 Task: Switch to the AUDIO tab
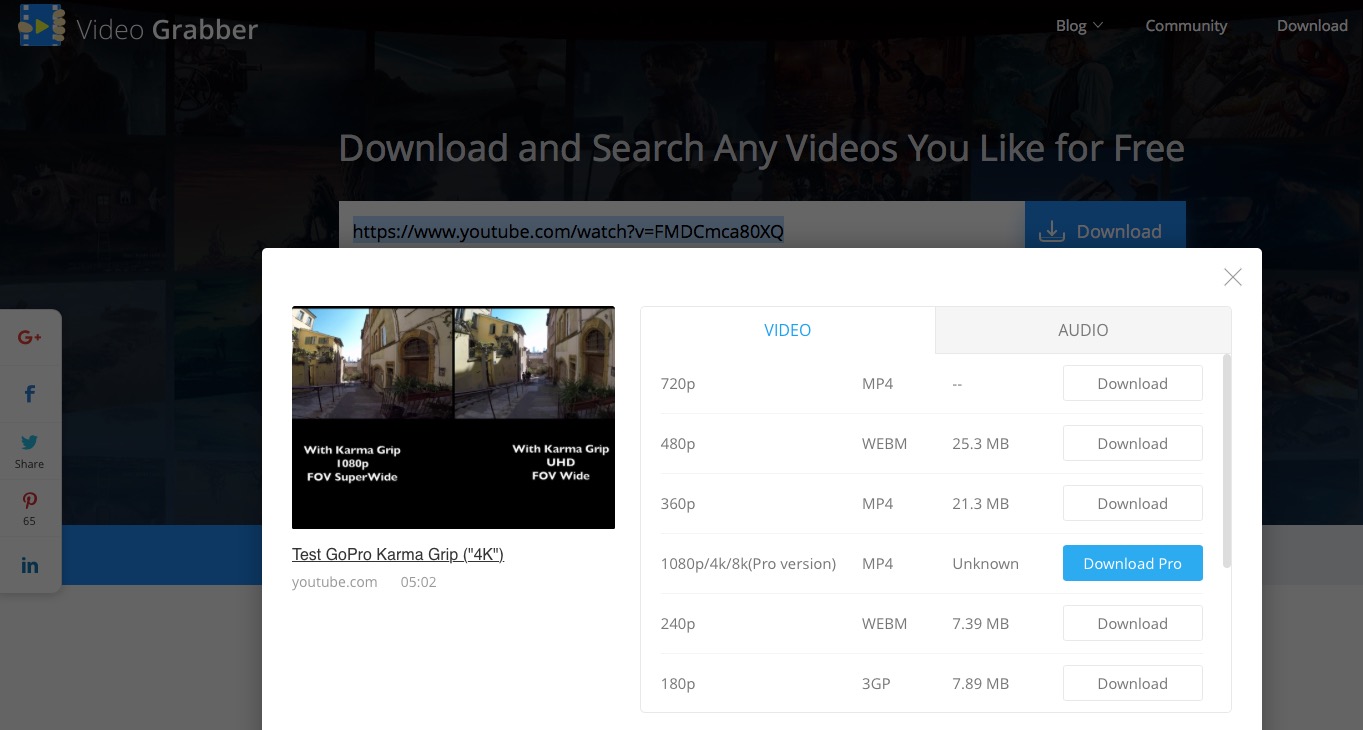tap(1083, 330)
